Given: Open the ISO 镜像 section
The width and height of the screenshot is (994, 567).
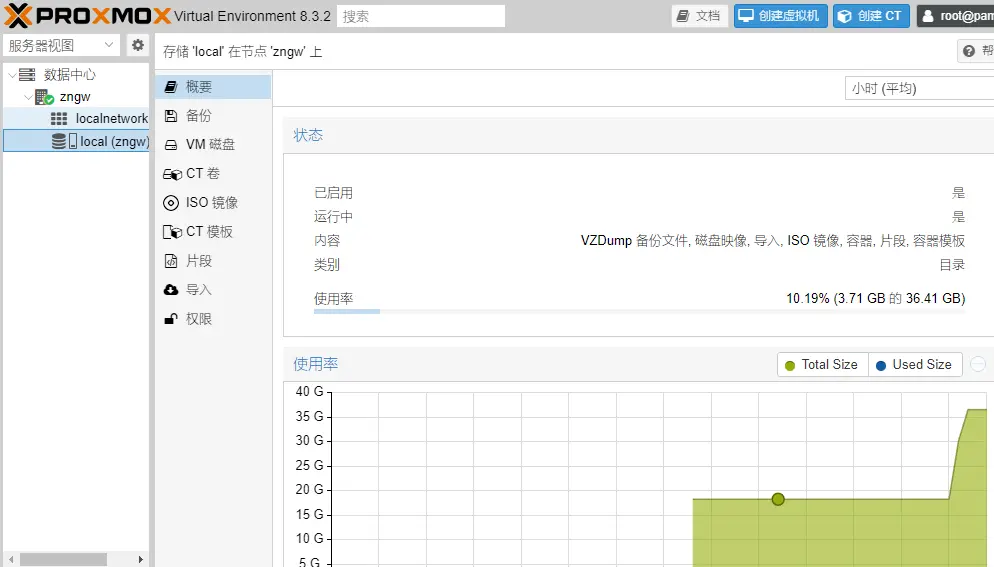Looking at the screenshot, I should point(211,203).
